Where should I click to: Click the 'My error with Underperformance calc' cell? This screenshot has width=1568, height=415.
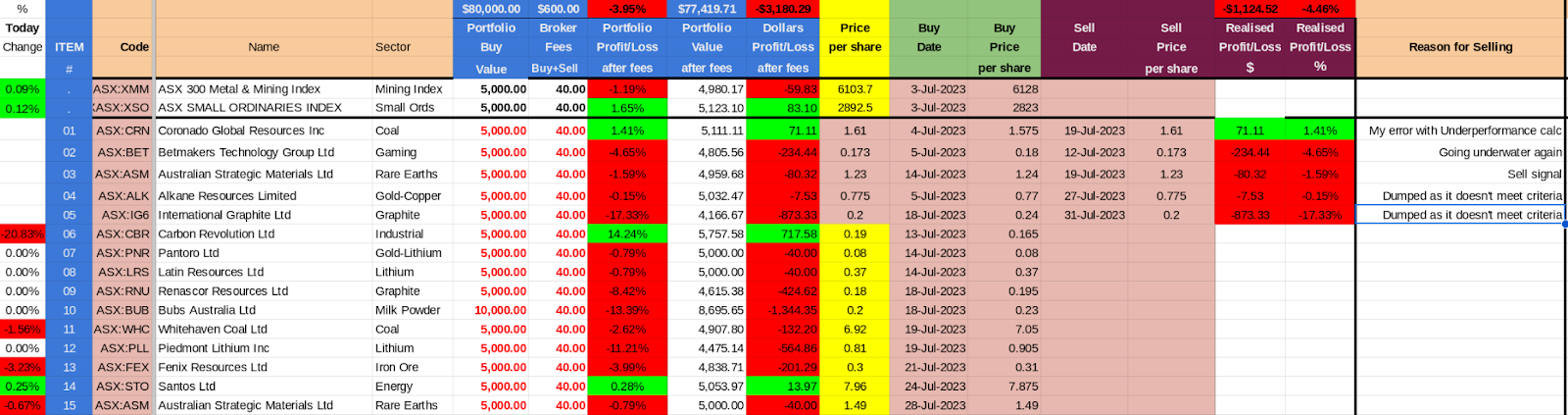pos(1461,130)
